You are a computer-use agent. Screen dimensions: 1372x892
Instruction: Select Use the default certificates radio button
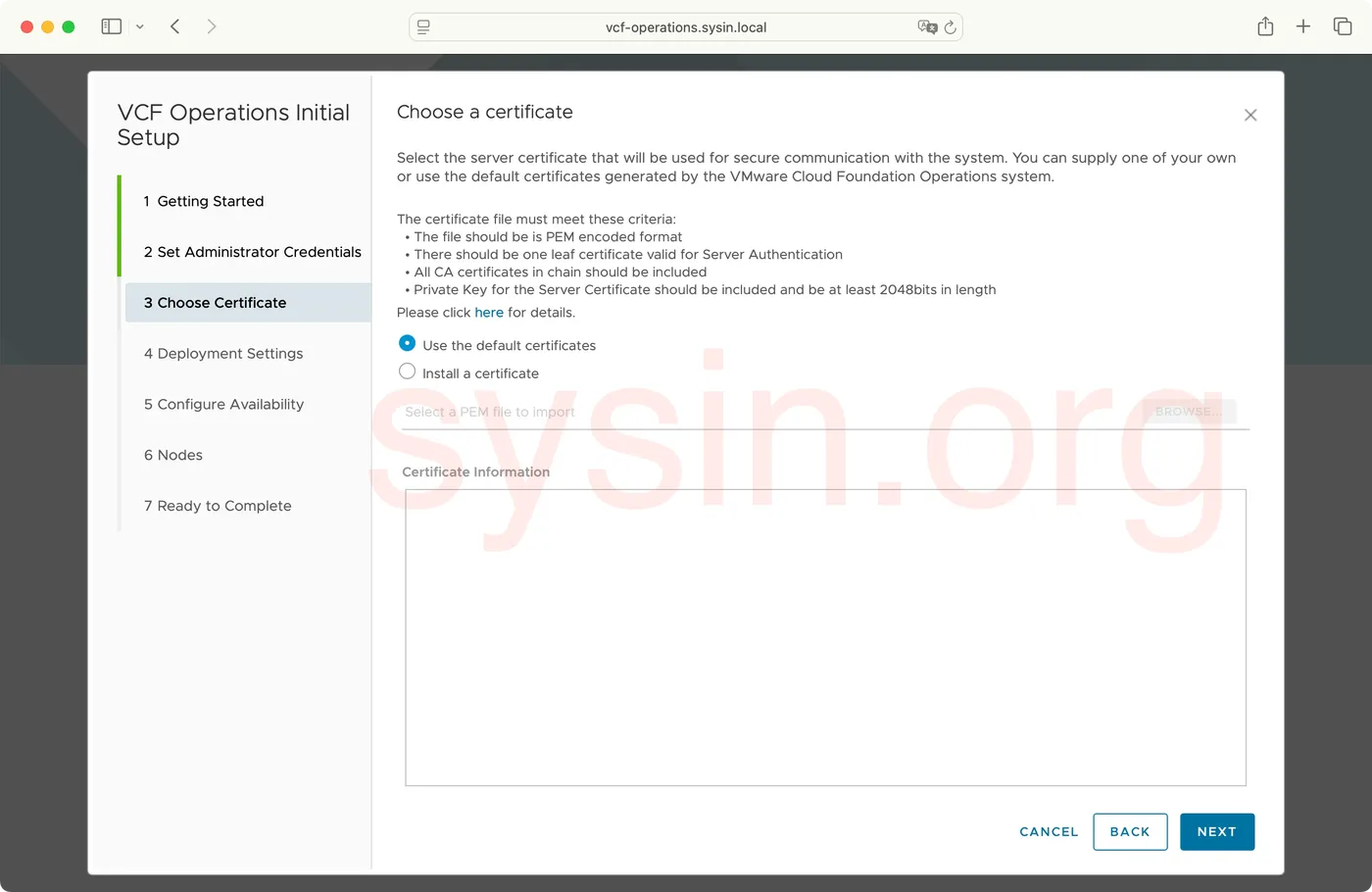point(407,343)
